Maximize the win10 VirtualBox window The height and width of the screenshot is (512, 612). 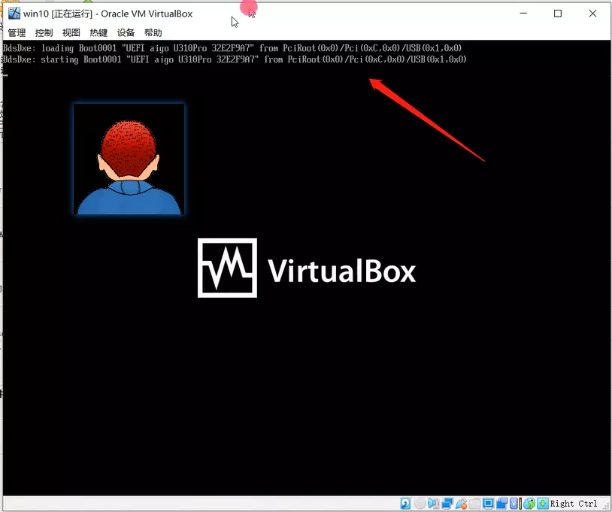[x=558, y=14]
